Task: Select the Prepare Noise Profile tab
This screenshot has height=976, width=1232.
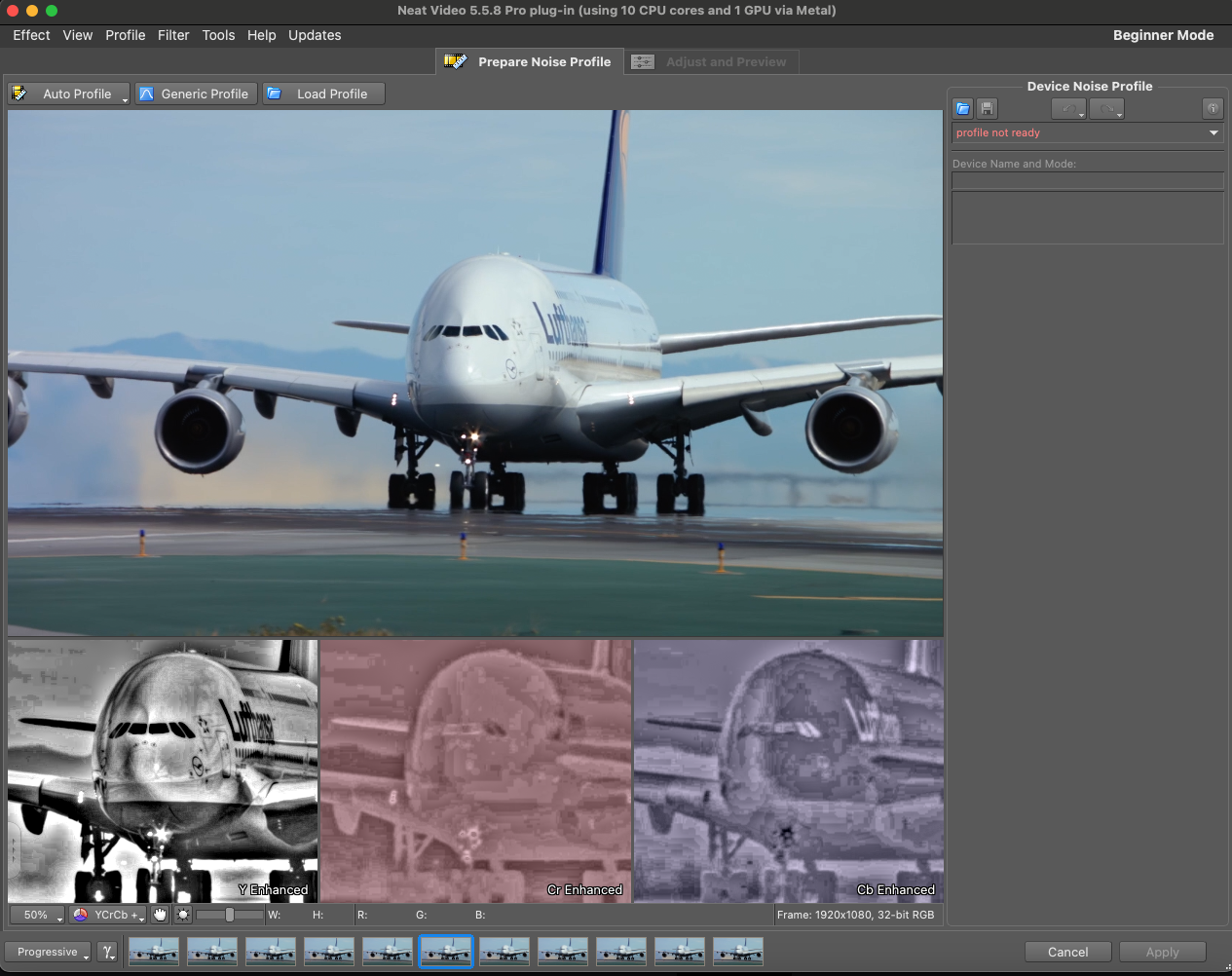Action: click(x=543, y=61)
